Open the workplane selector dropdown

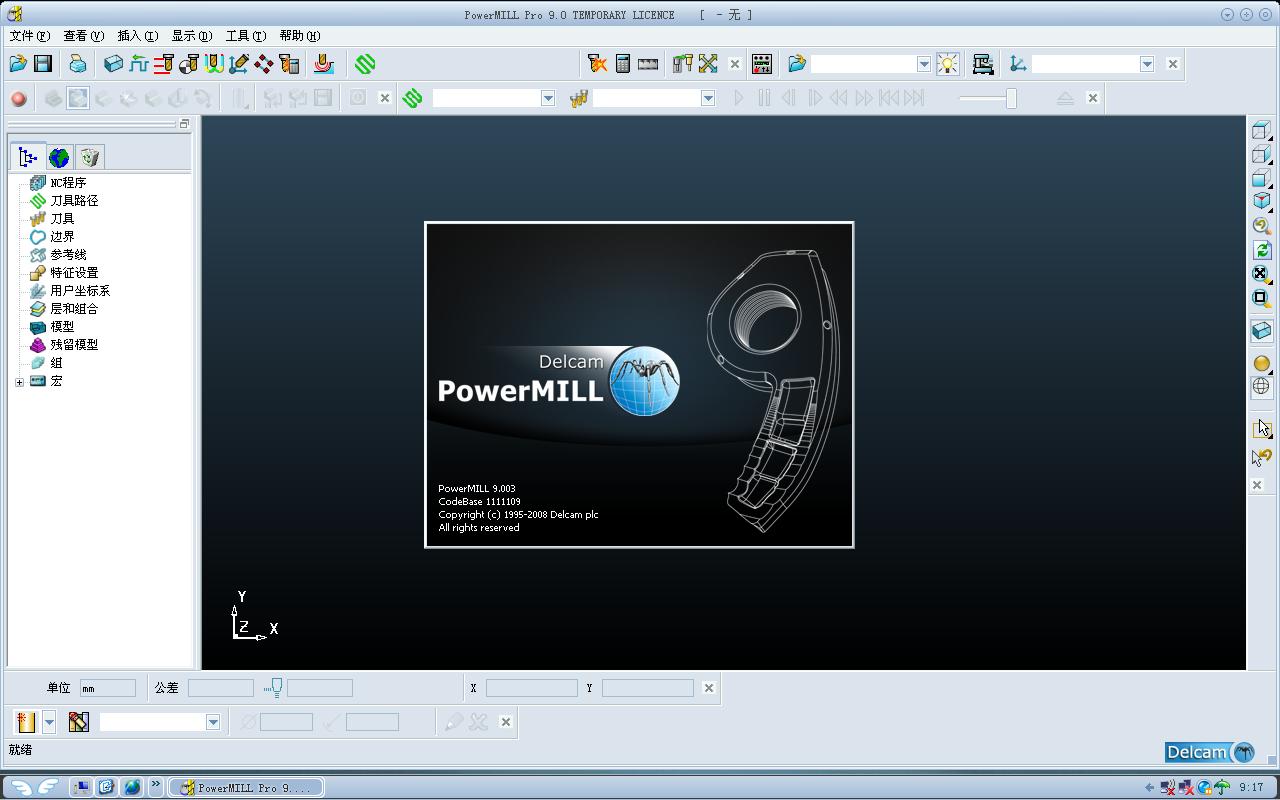pos(1147,64)
